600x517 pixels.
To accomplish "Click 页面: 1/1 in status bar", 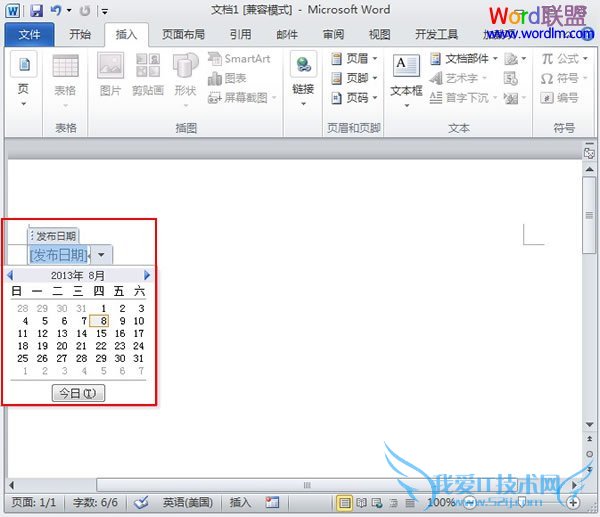I will [x=34, y=502].
